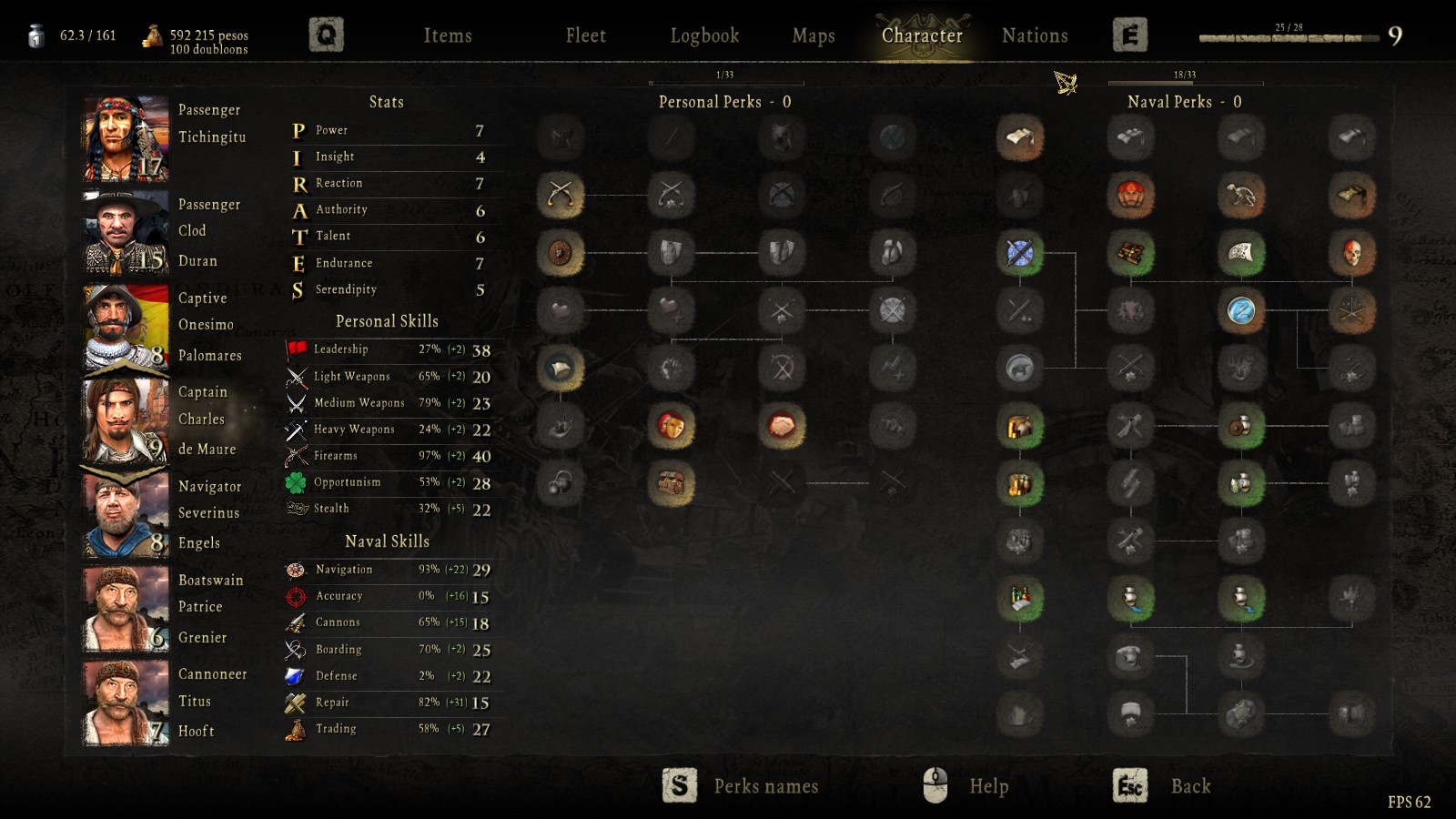Click the experience progress bar at top right
This screenshot has height=819, width=1456.
pyautogui.click(x=1289, y=38)
